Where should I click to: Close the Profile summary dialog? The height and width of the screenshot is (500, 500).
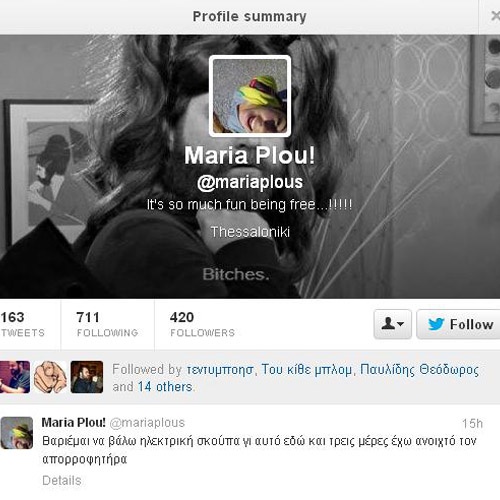(496, 16)
